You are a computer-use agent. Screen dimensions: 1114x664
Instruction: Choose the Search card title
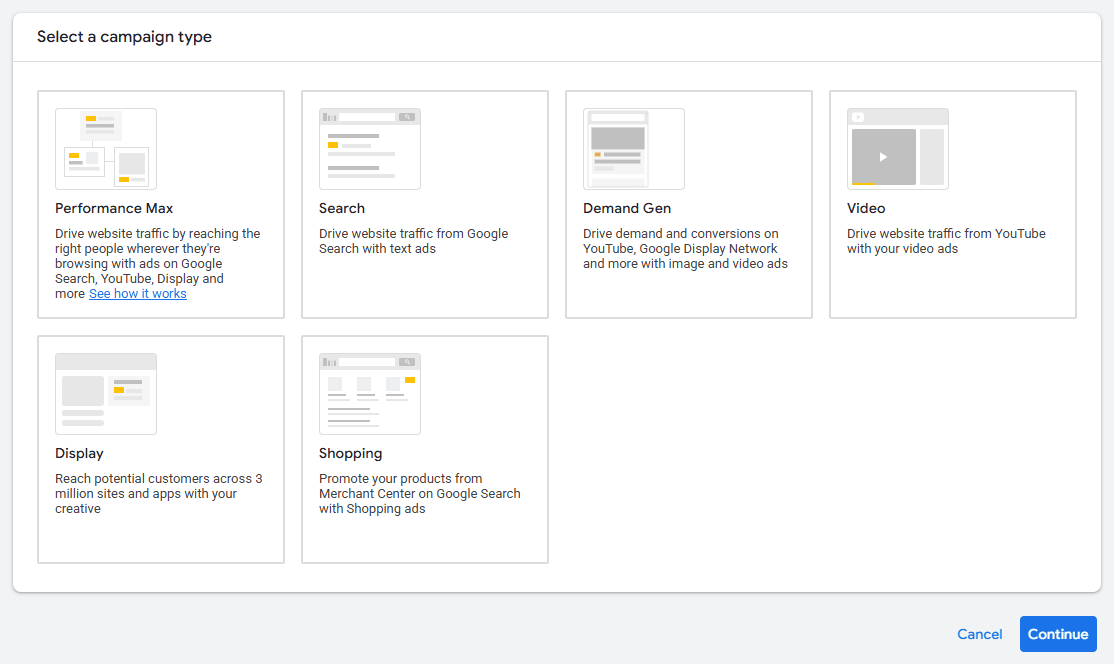pos(342,208)
